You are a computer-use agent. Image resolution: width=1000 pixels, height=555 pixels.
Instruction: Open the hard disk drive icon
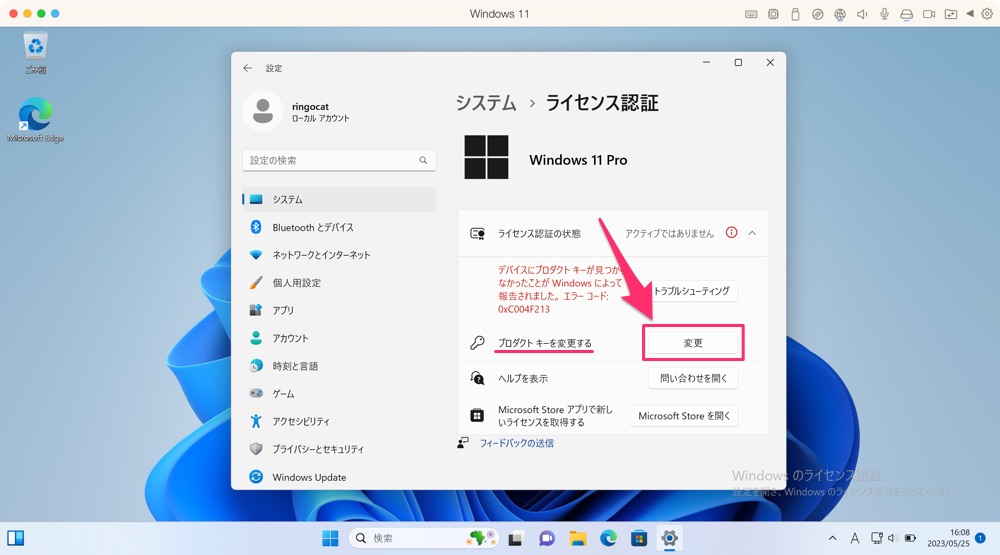point(906,14)
